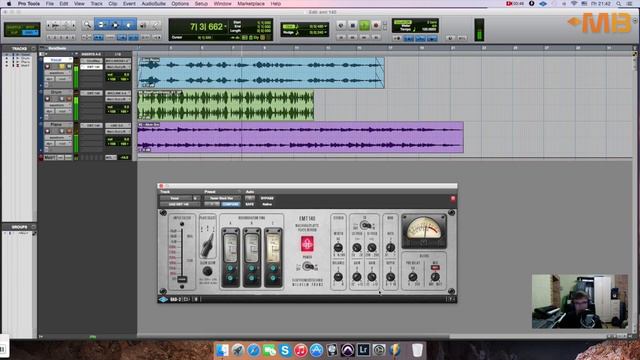Open the Vocal track input path selector
The image size is (640, 360).
pyautogui.click(x=118, y=61)
